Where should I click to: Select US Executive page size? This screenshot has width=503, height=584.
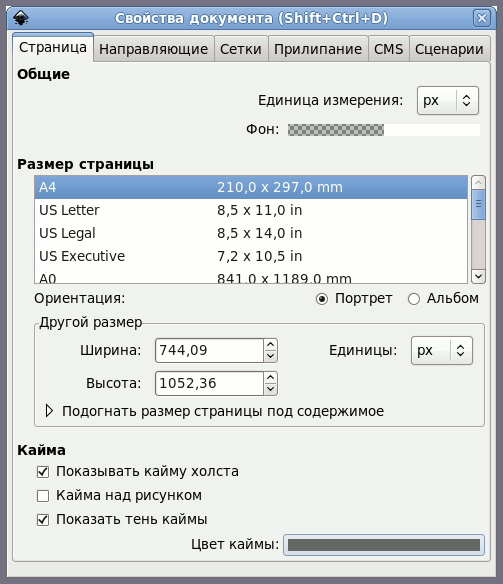click(x=251, y=256)
